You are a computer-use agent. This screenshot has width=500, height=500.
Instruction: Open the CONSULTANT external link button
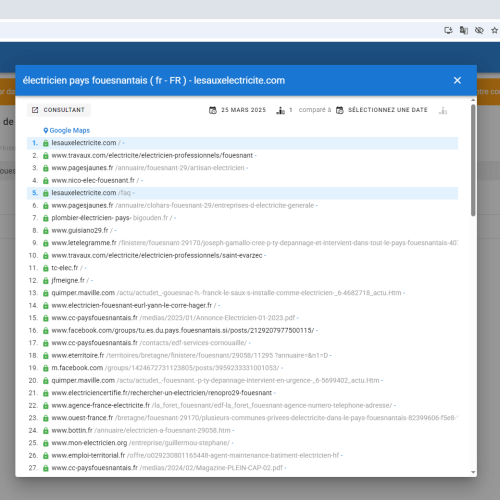coord(59,110)
